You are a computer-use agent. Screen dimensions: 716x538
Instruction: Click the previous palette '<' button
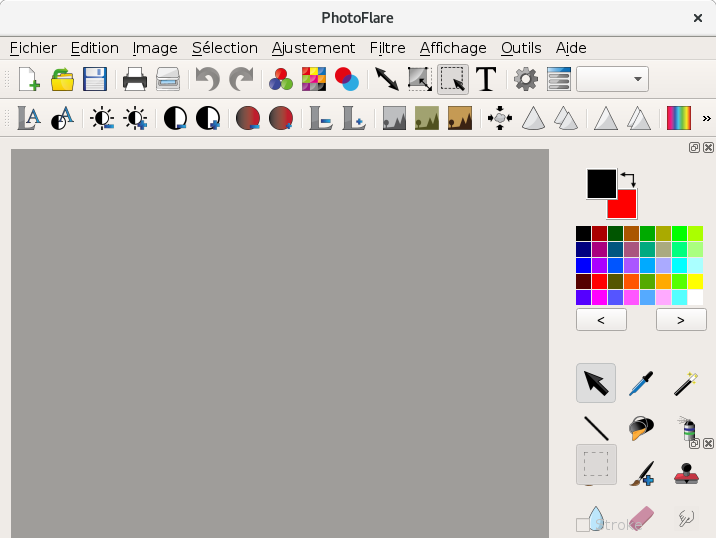point(601,320)
